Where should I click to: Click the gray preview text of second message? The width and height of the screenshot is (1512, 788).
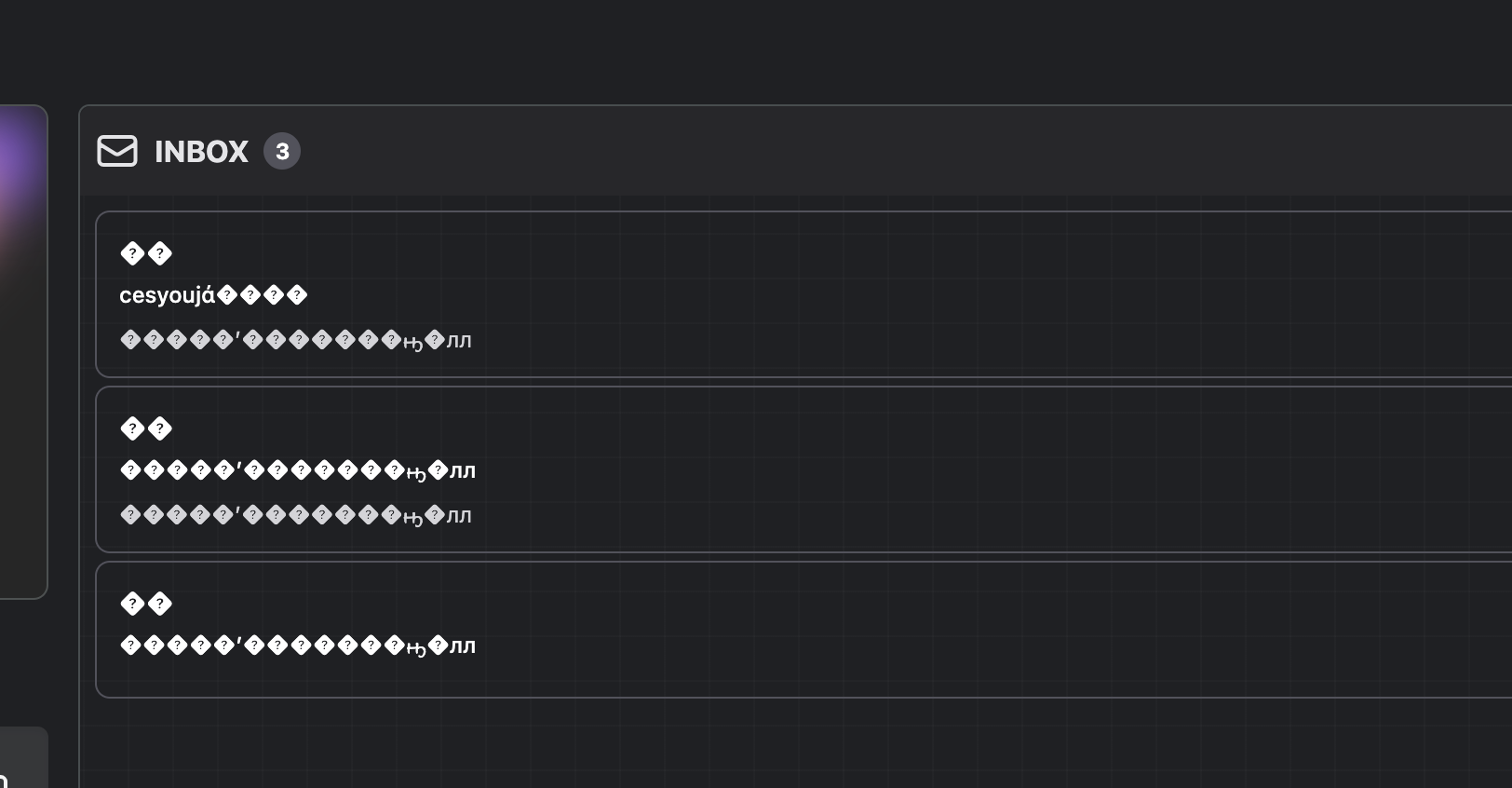296,516
